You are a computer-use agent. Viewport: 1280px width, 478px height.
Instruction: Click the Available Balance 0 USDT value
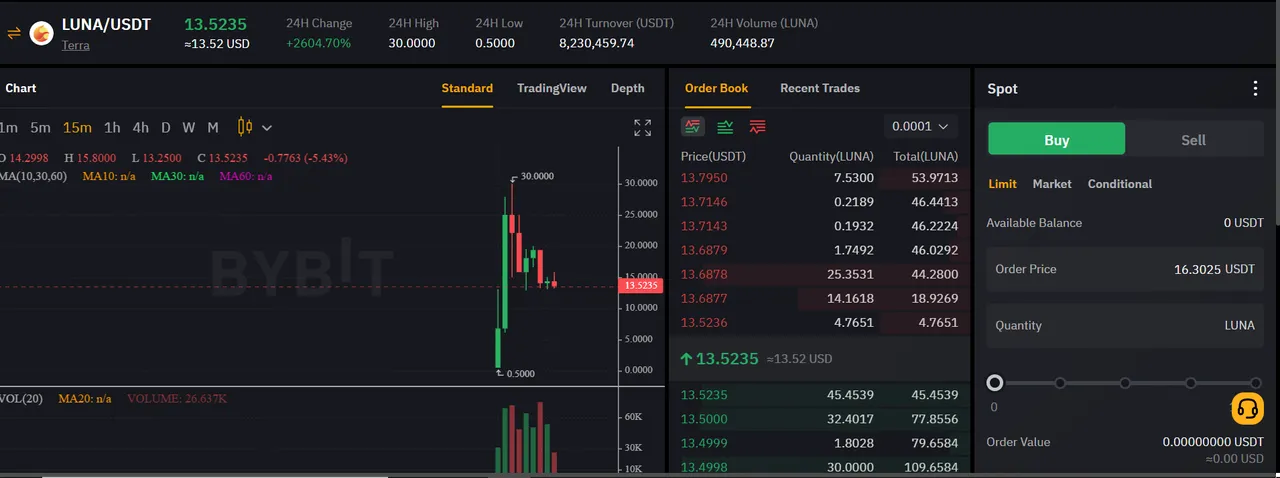pyautogui.click(x=1243, y=223)
